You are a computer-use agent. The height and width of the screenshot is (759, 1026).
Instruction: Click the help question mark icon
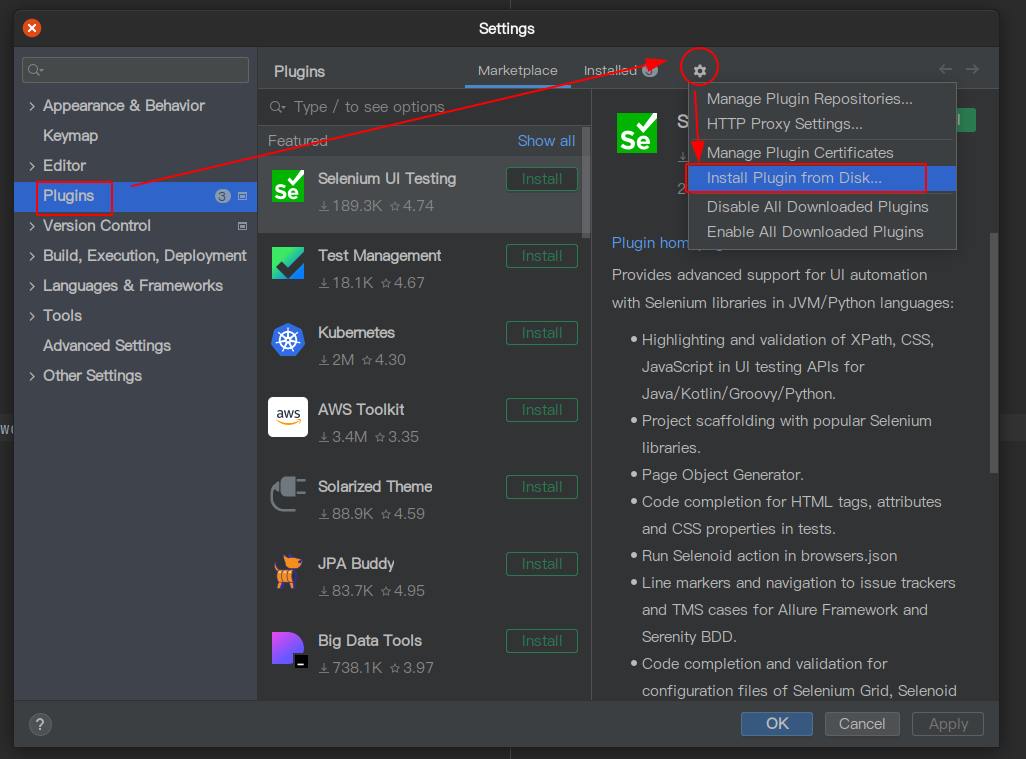pyautogui.click(x=40, y=724)
